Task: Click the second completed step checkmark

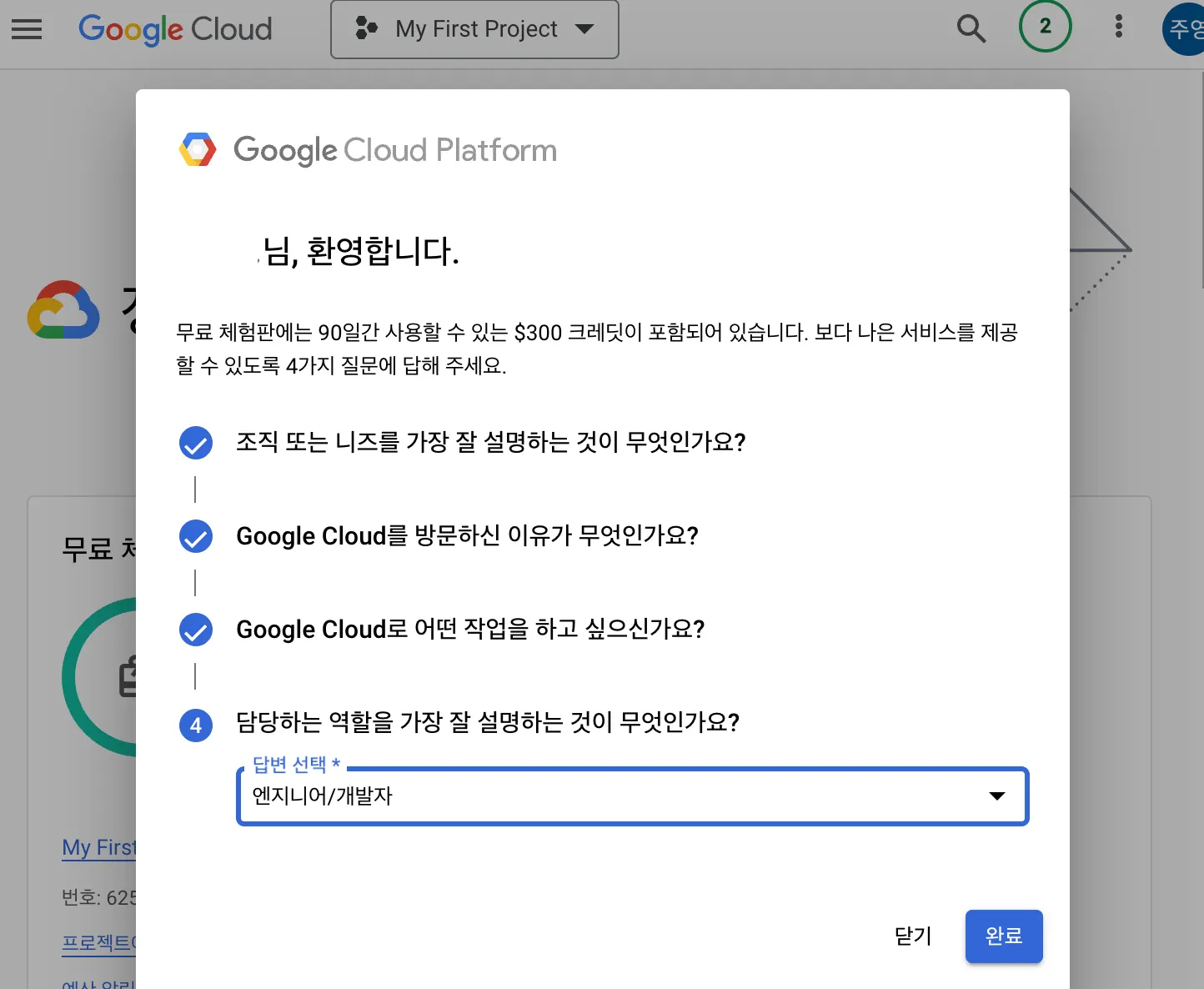Action: pos(196,536)
